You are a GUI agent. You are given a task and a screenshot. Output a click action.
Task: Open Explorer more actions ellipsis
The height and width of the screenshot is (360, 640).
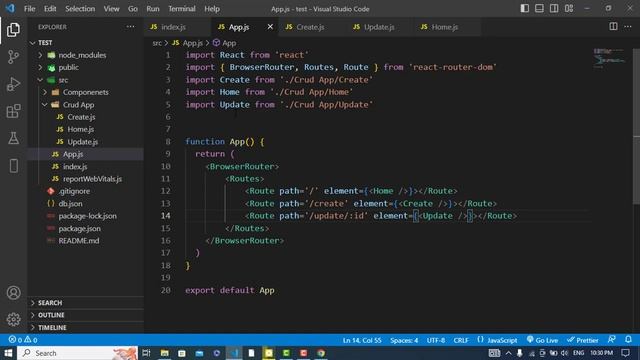(x=130, y=27)
